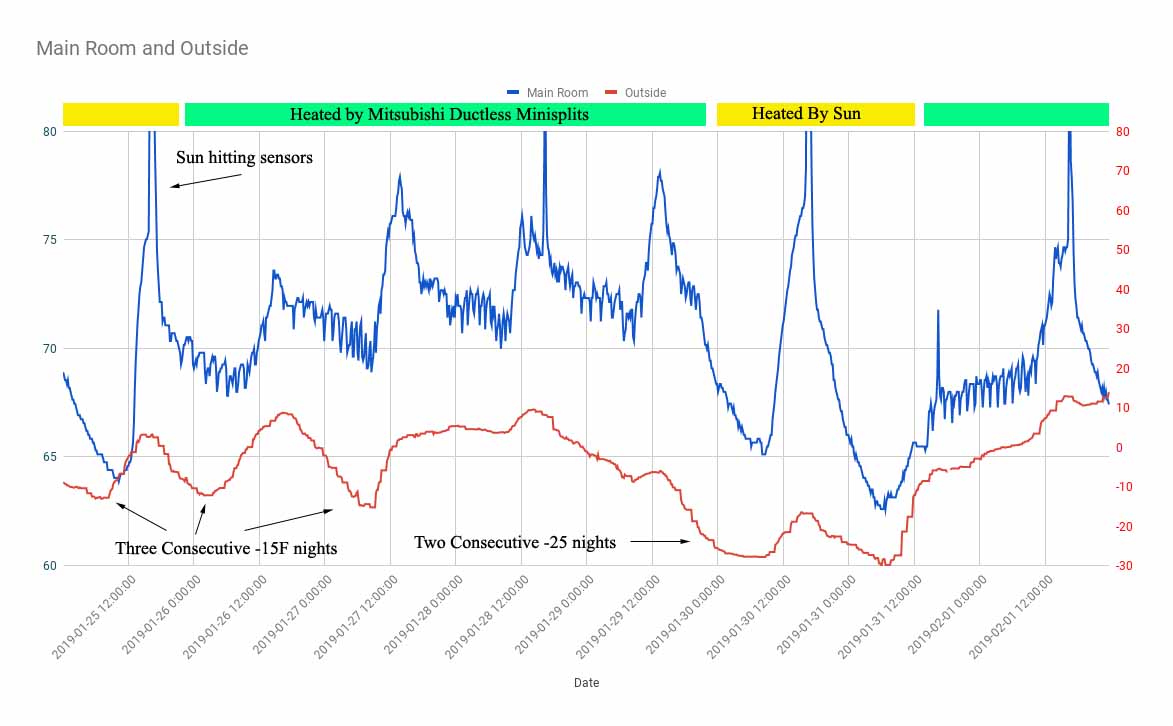Click the "2019-01-31 12:00:00" date label
Viewport: 1173px width, 726px height.
879,617
